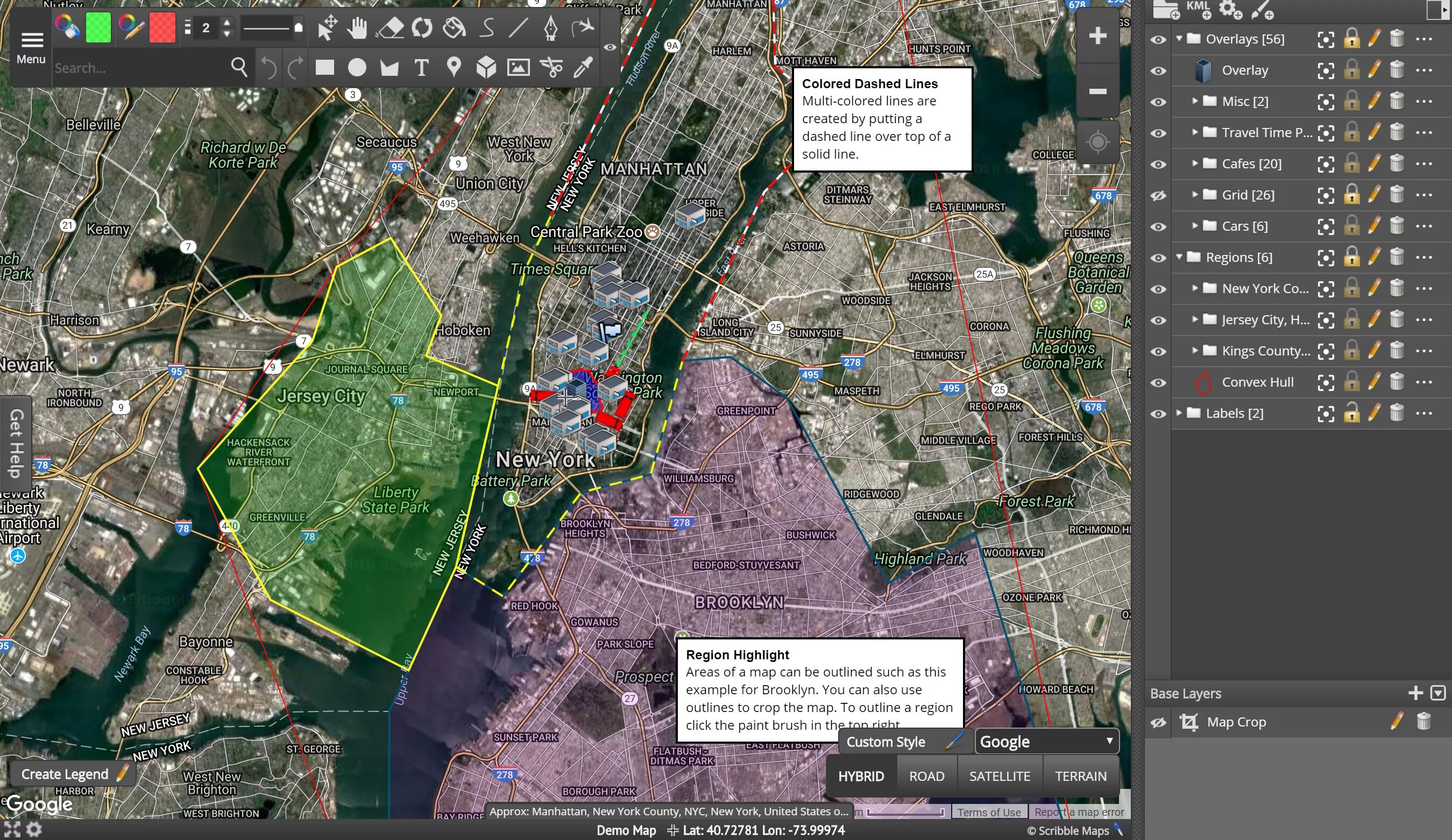Switch map to SATELLITE view
The width and height of the screenshot is (1452, 840).
(1000, 776)
